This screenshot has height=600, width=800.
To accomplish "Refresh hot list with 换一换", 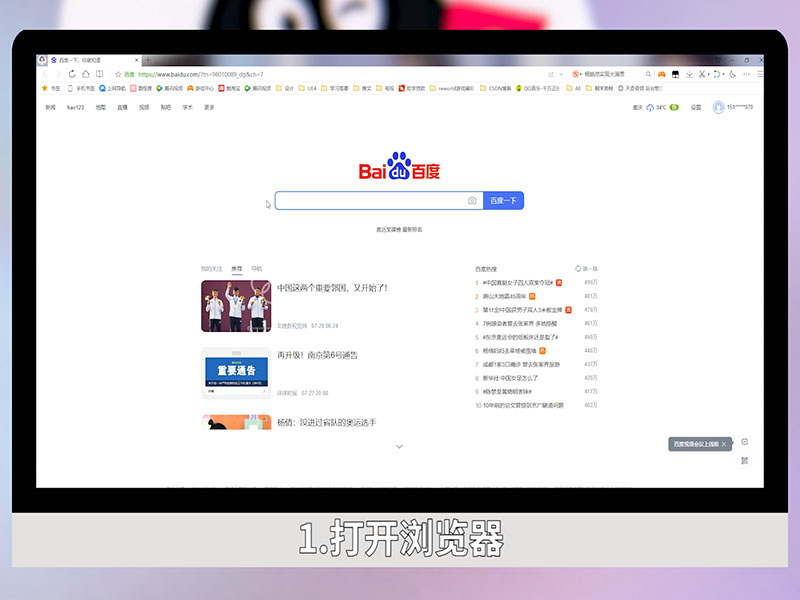I will pos(586,269).
